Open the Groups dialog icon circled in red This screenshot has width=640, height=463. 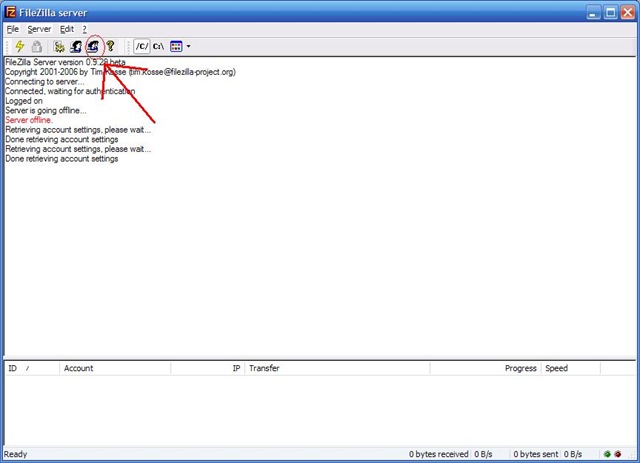tap(93, 47)
